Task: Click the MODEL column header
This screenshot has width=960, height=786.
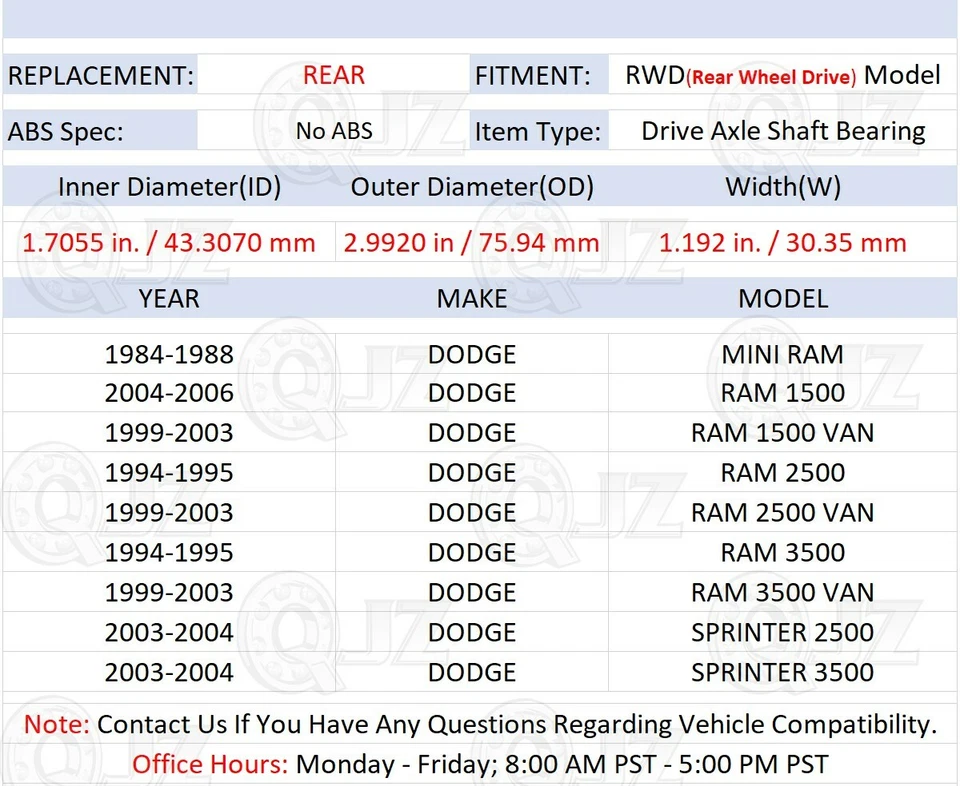Action: tap(783, 299)
